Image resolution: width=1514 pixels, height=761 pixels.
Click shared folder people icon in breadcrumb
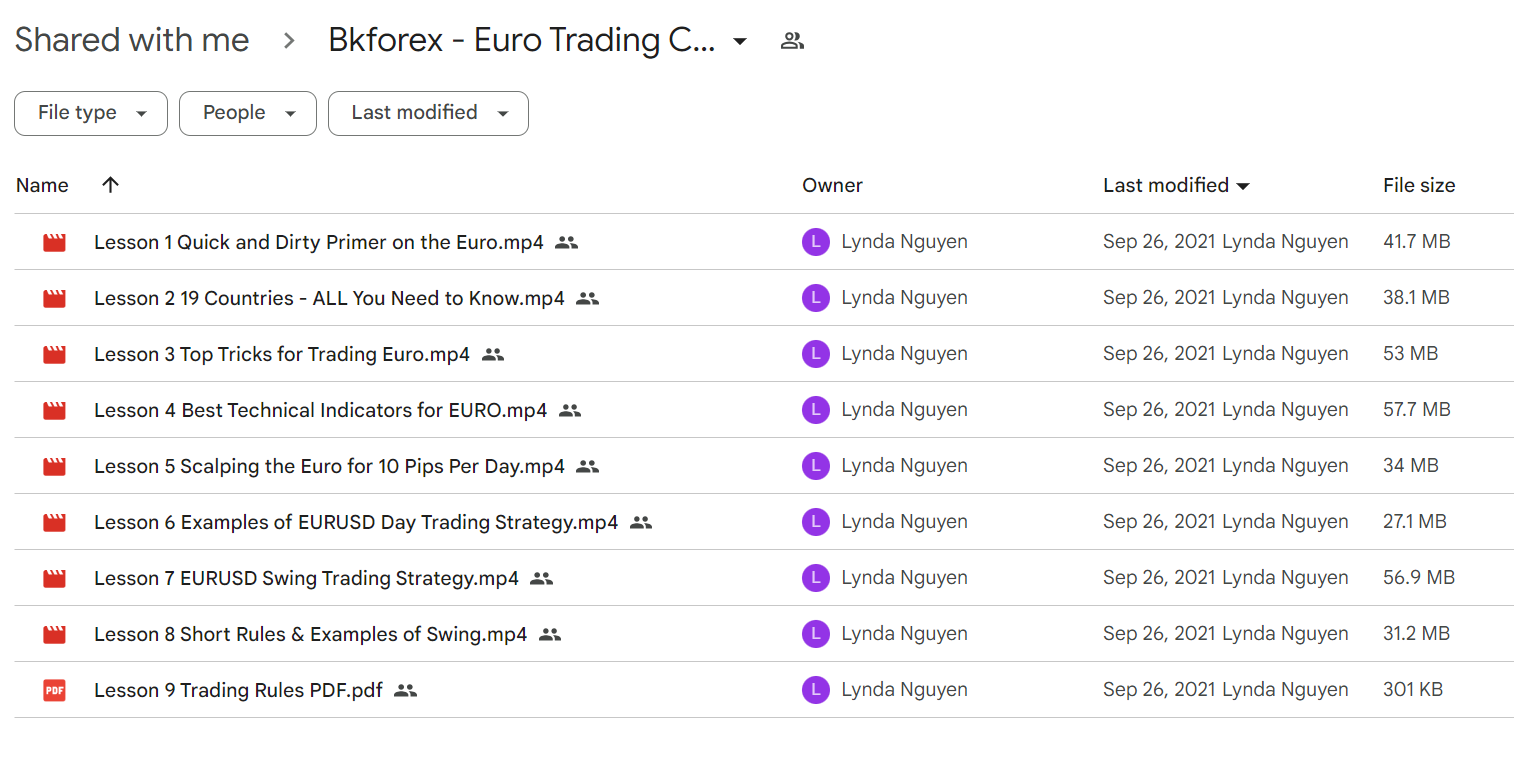tap(793, 41)
